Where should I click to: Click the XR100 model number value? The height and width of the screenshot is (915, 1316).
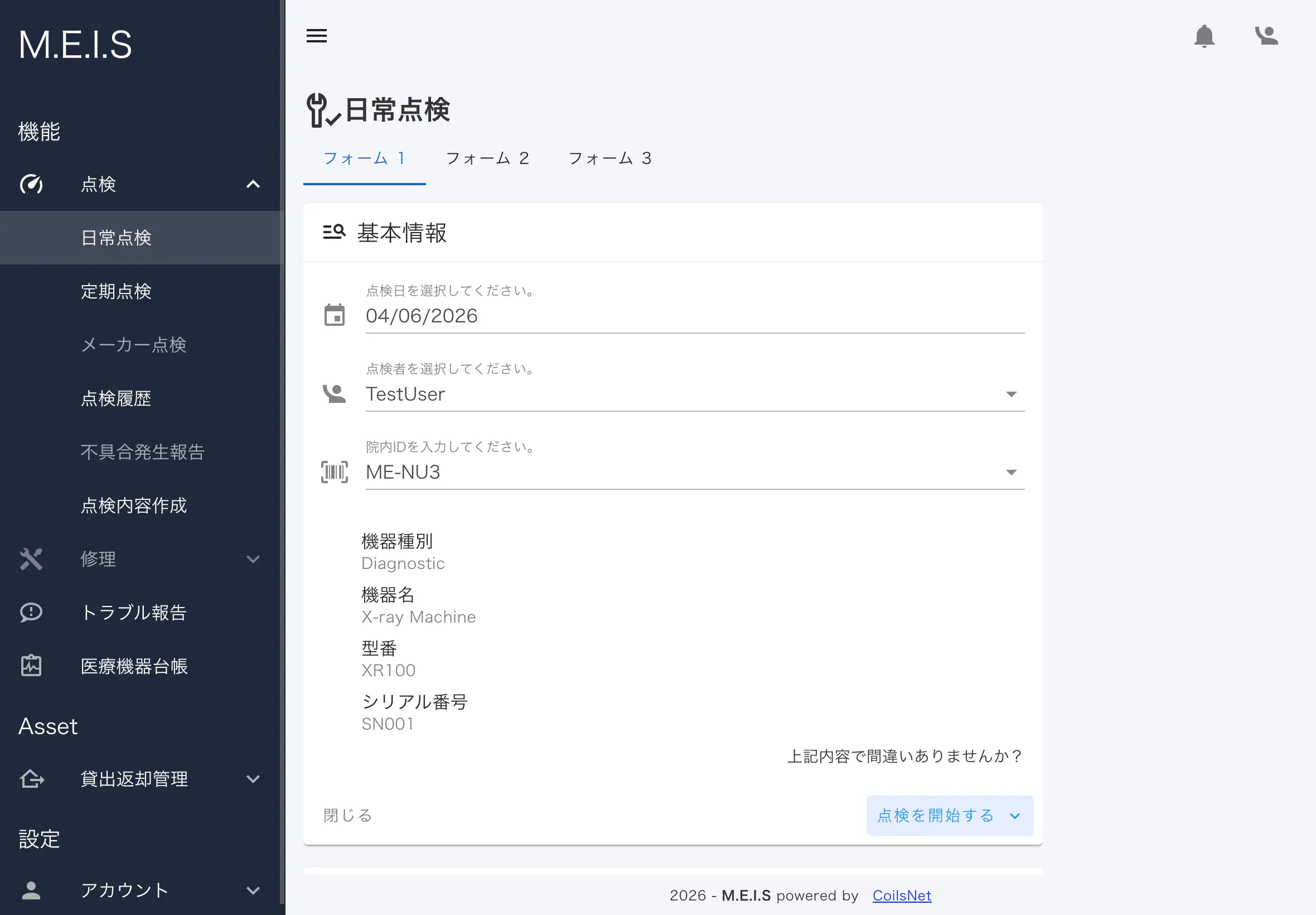[x=389, y=670]
